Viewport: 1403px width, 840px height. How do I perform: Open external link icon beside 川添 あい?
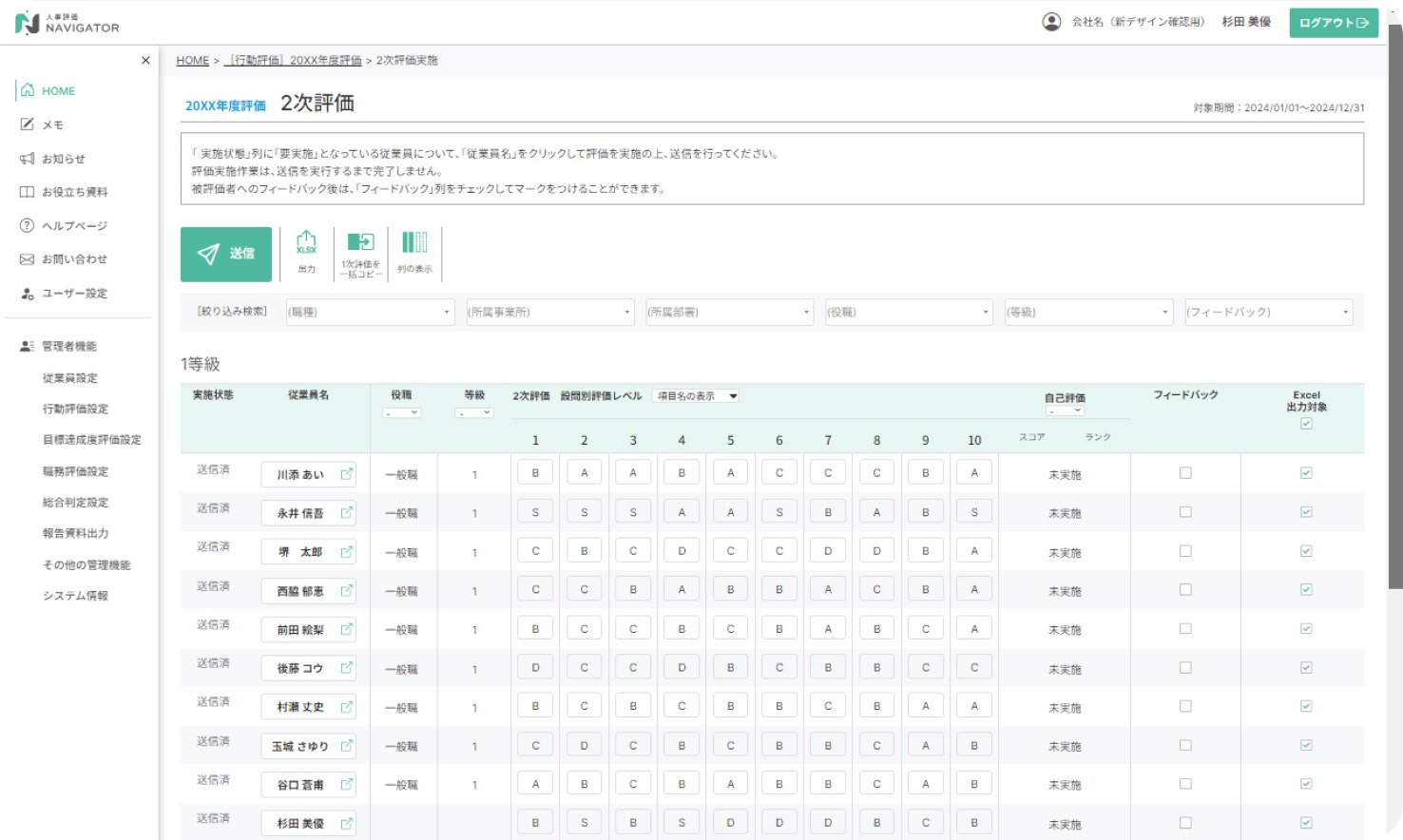coord(347,474)
